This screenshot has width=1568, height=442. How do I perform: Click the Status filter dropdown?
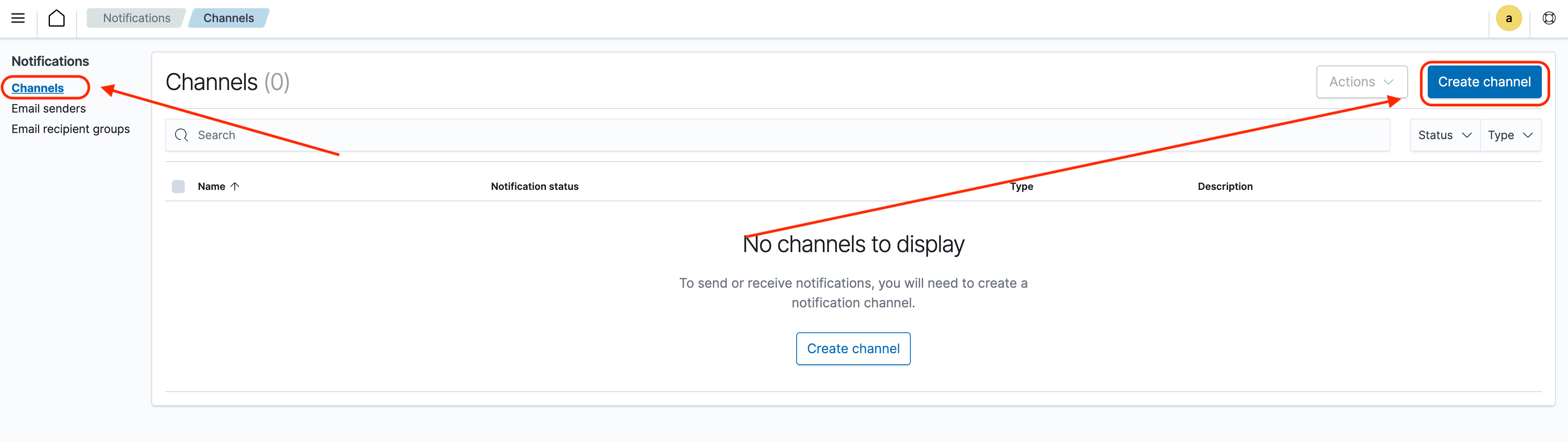[x=1444, y=134]
